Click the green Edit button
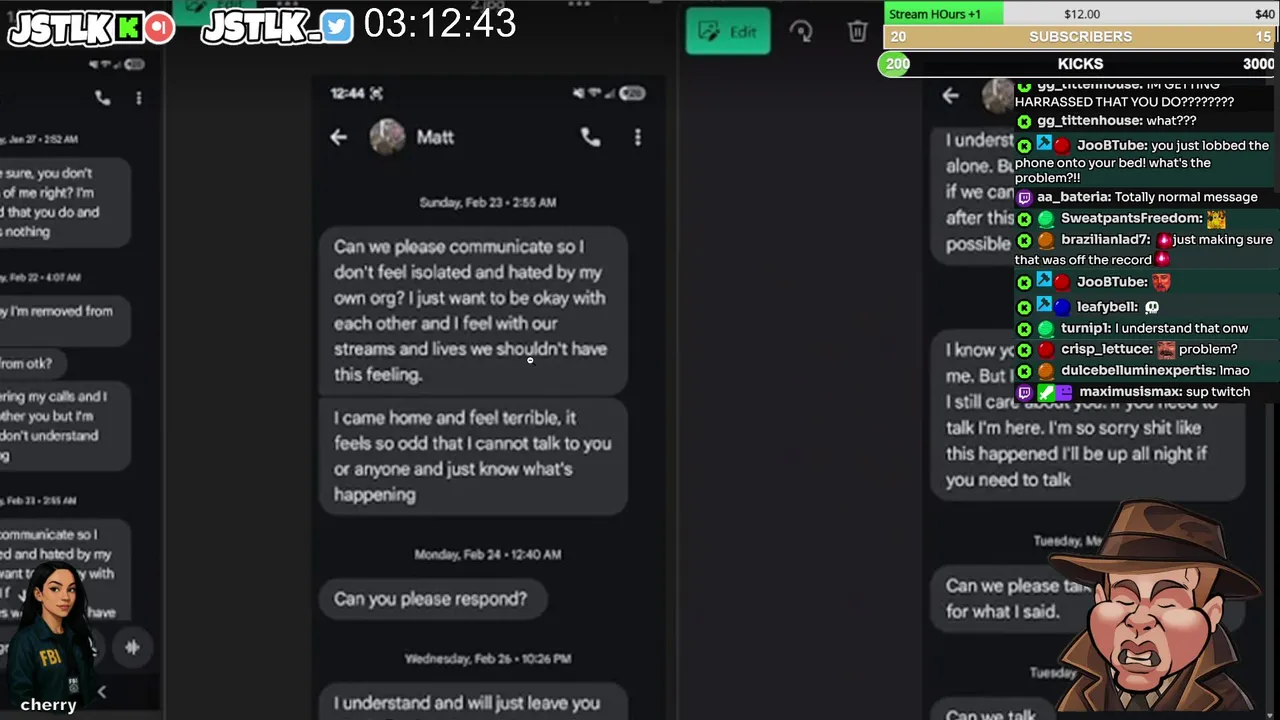The width and height of the screenshot is (1280, 720). coord(728,31)
